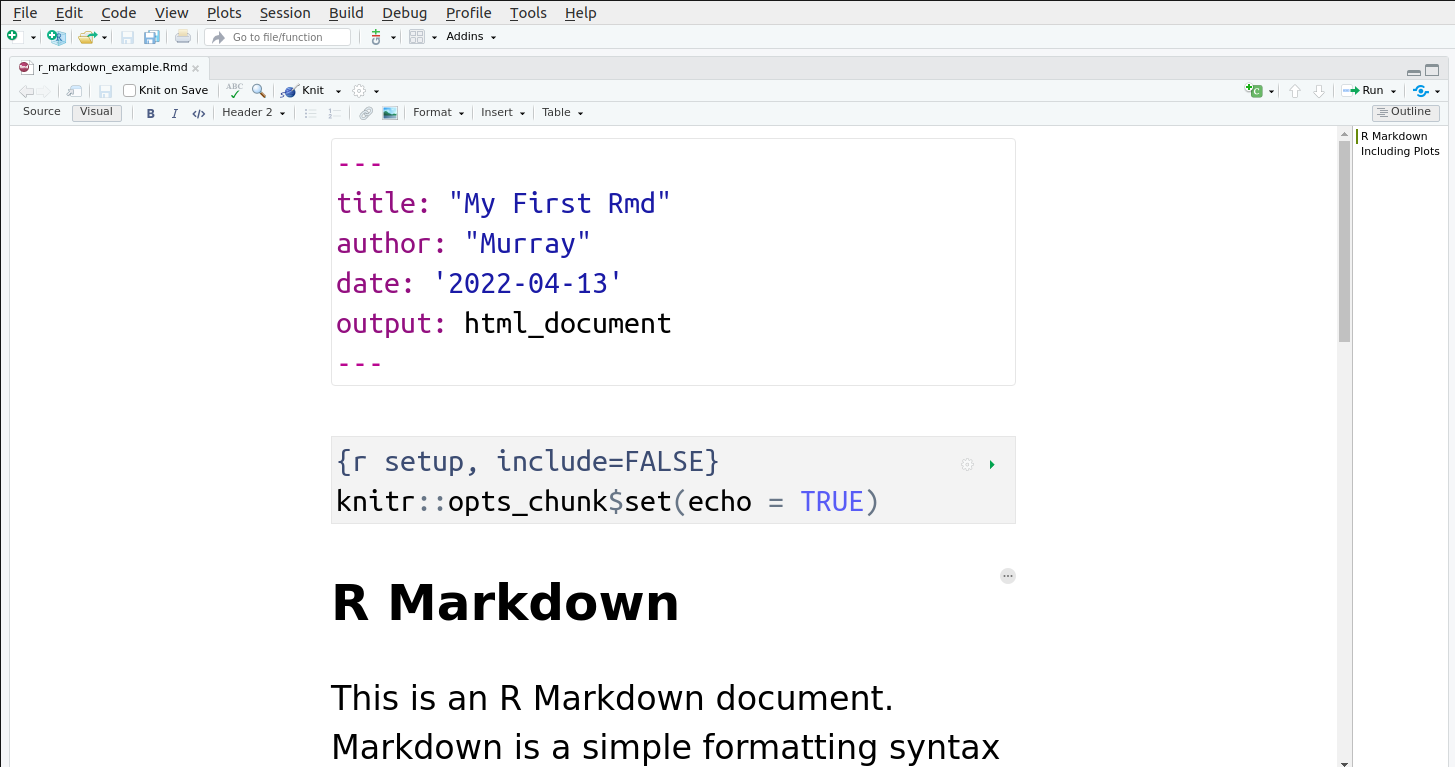Apply inline code formatting icon
This screenshot has height=767, width=1455.
pos(199,113)
